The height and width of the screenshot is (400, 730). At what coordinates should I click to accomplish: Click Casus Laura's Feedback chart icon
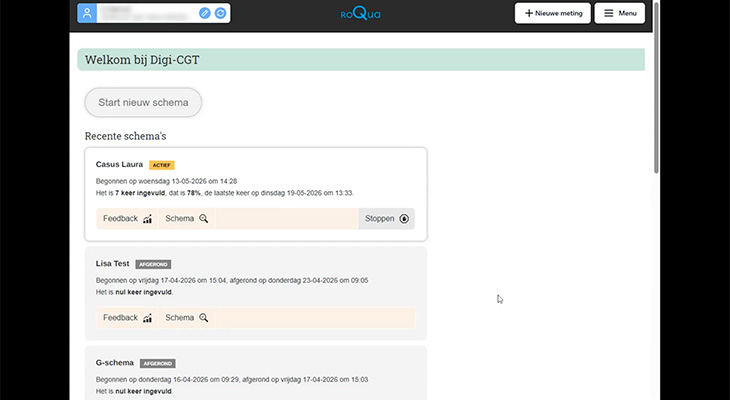click(x=148, y=219)
